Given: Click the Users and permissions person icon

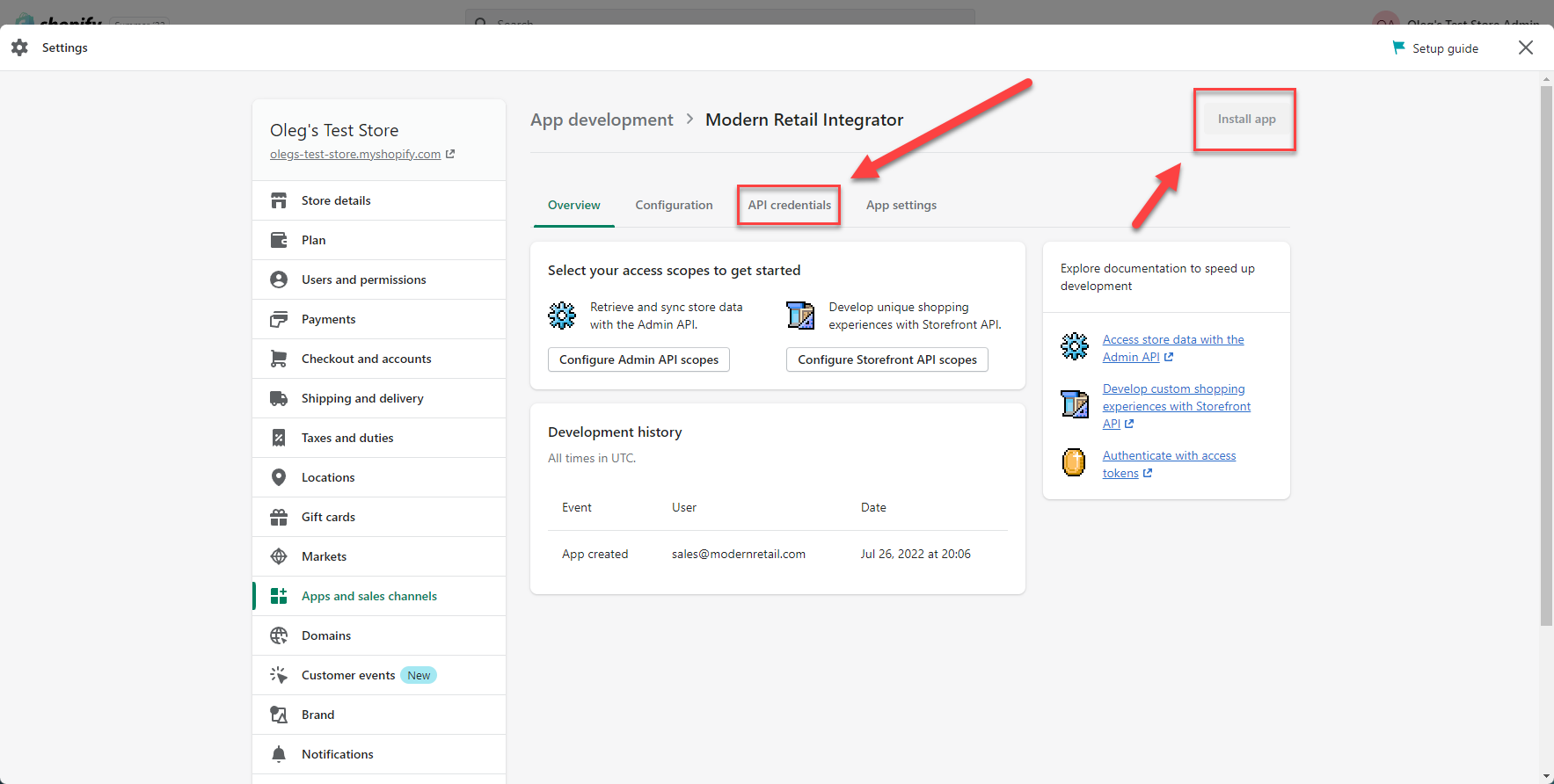Looking at the screenshot, I should tap(279, 279).
